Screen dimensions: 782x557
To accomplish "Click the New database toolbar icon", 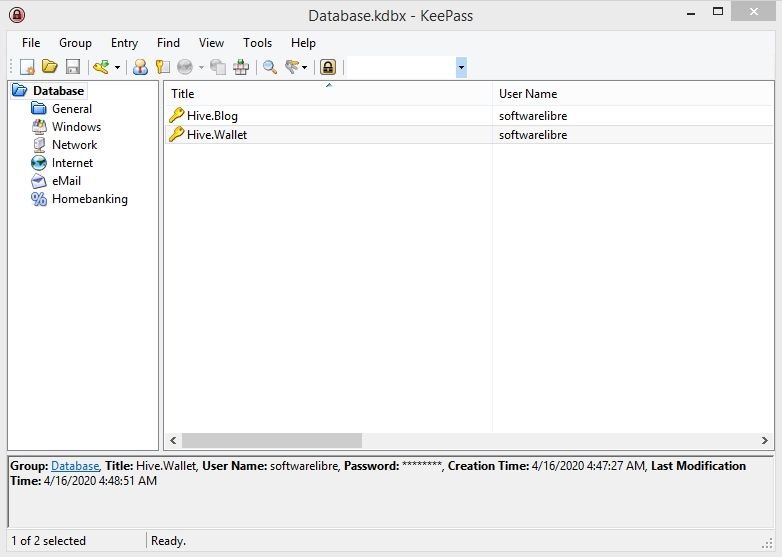I will tap(27, 67).
